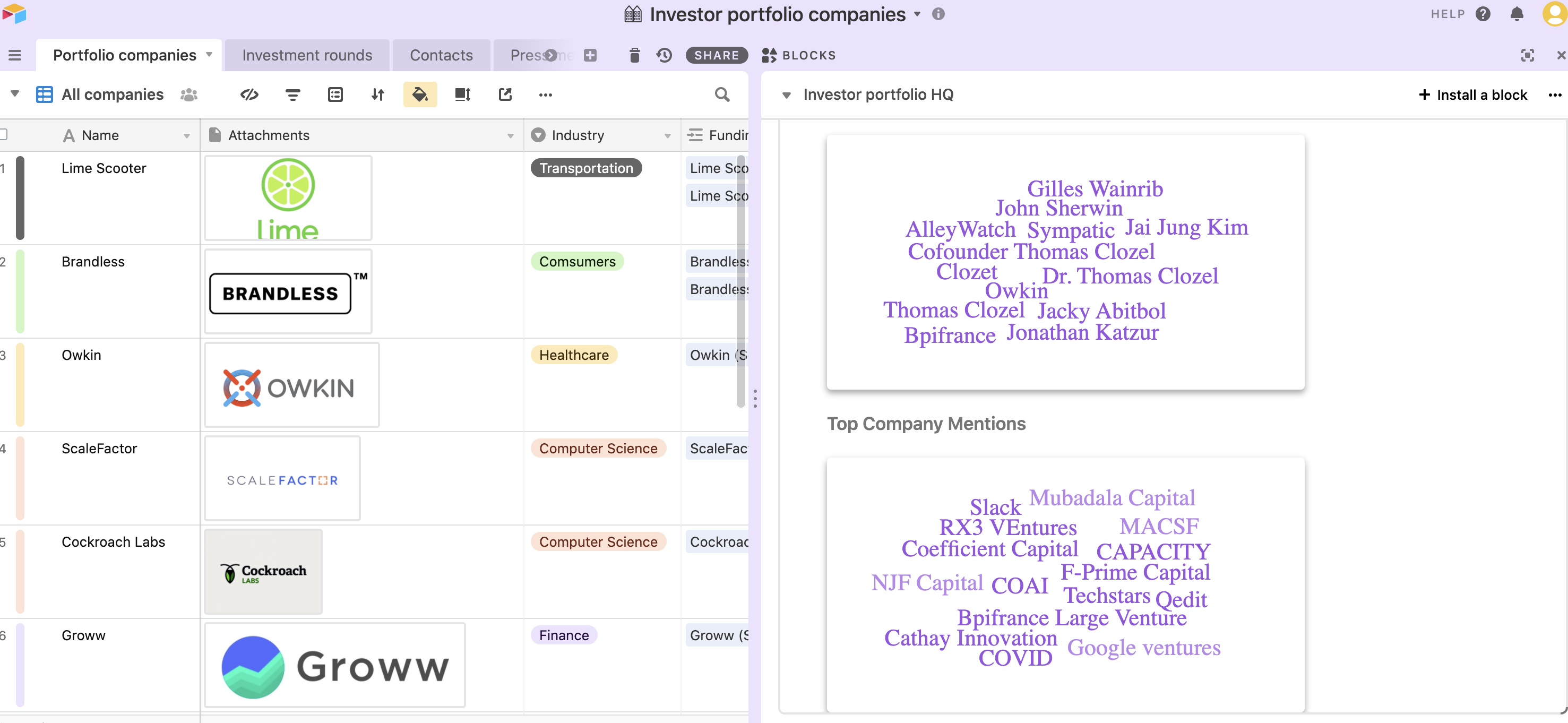Screen dimensions: 1568x723
Task: Click the highlighted record coloring paint bucket
Action: pyautogui.click(x=420, y=94)
